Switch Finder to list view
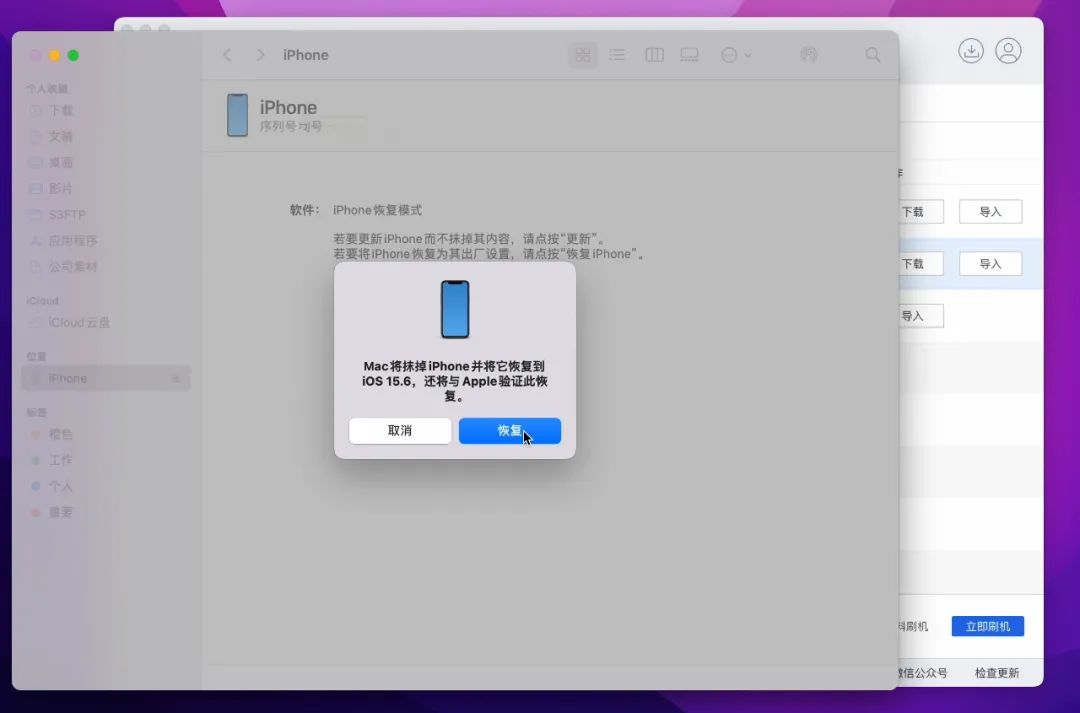This screenshot has width=1080, height=713. coord(618,55)
